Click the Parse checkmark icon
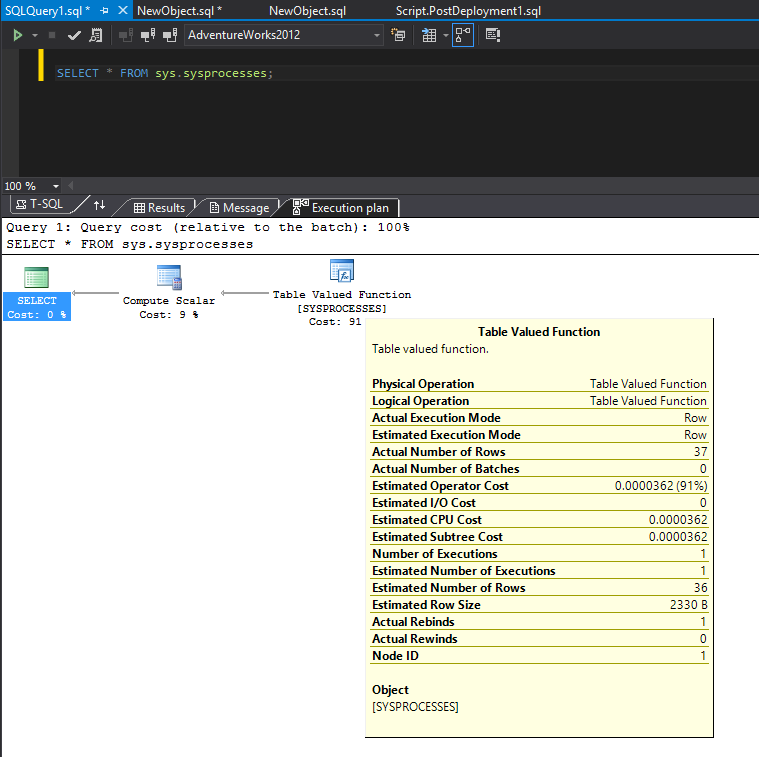This screenshot has width=759, height=757. 74,35
